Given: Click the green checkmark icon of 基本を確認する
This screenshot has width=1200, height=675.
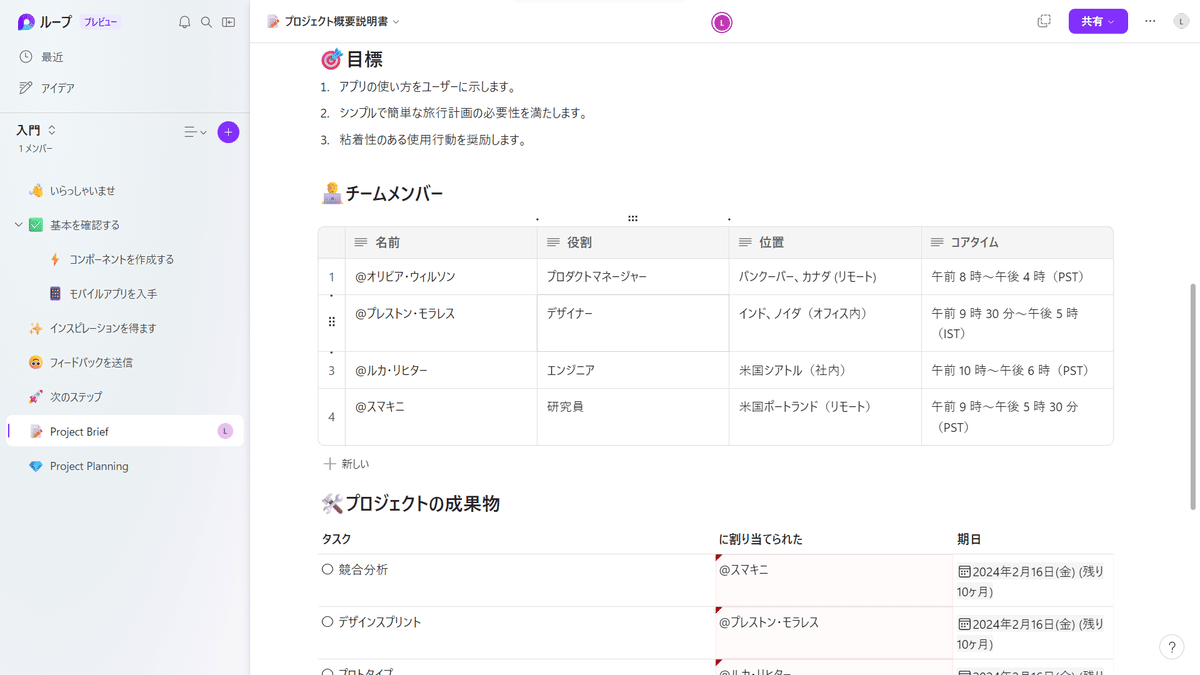Looking at the screenshot, I should click(x=36, y=225).
